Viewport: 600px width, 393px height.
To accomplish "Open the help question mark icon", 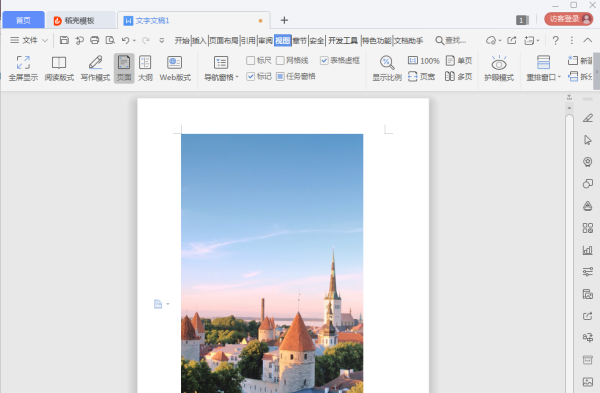I will (x=555, y=40).
